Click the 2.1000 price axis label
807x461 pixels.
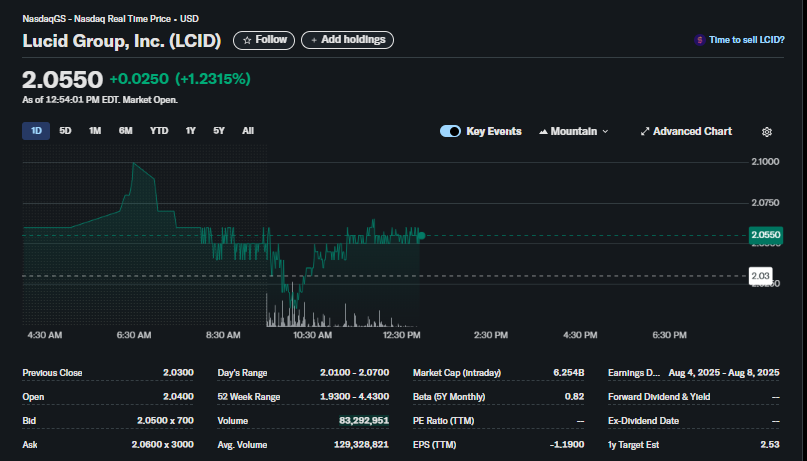click(765, 162)
